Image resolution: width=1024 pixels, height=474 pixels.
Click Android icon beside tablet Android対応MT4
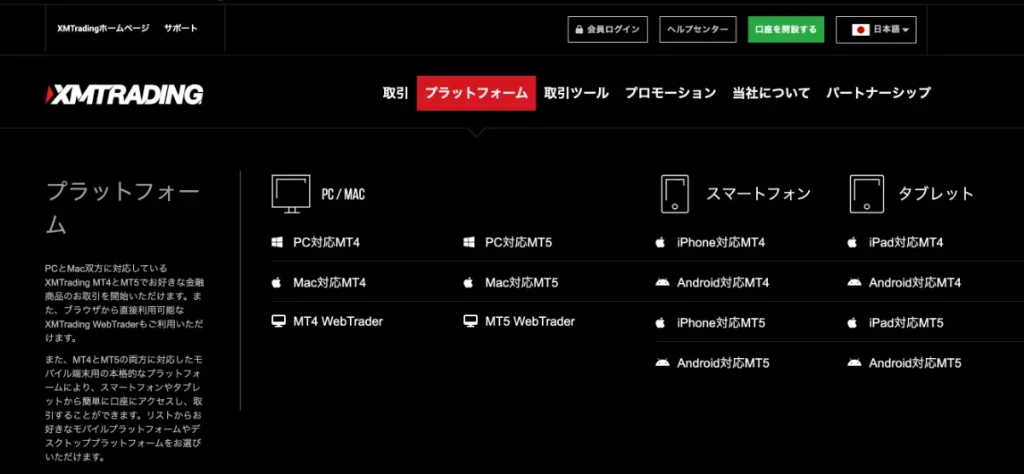tap(854, 283)
